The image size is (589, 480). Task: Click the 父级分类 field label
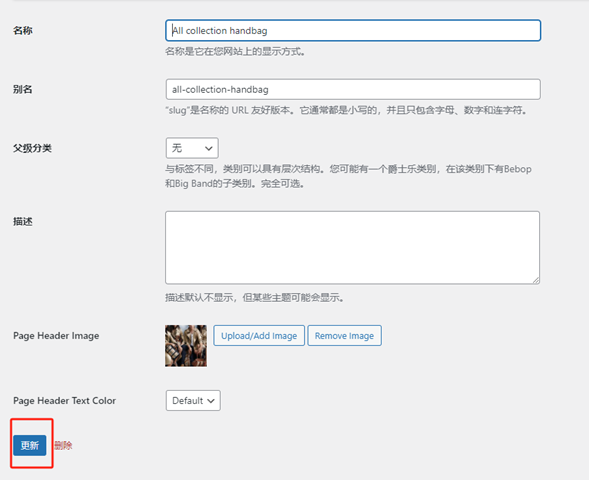(32, 148)
